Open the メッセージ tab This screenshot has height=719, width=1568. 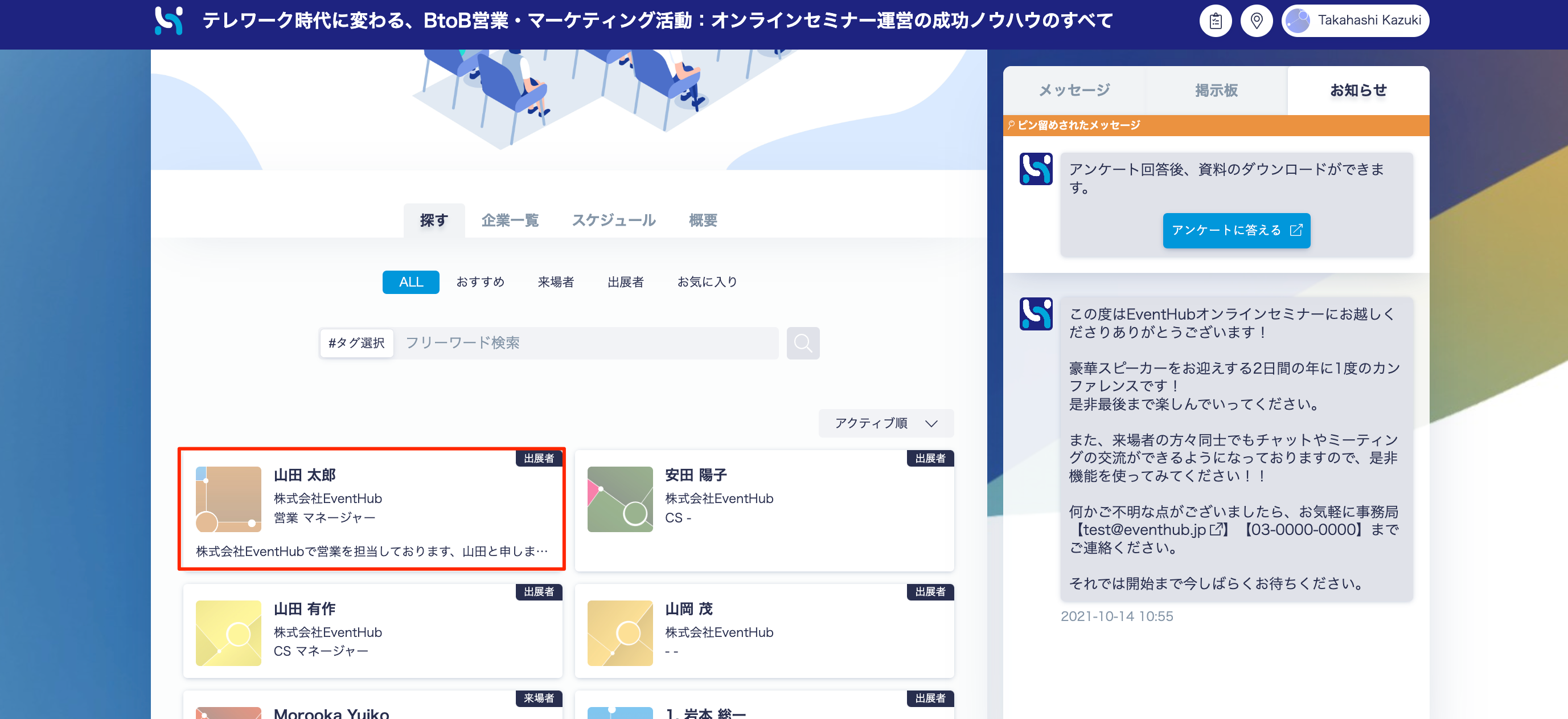pyautogui.click(x=1074, y=91)
